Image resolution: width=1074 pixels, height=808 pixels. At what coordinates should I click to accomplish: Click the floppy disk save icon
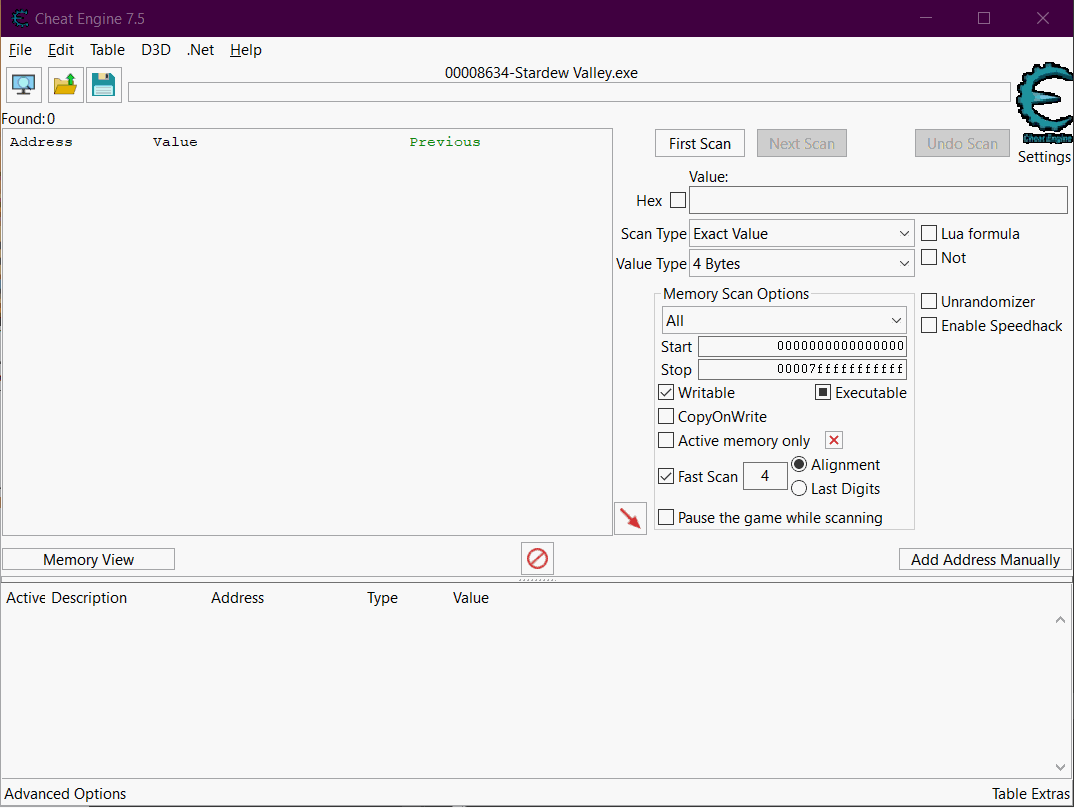103,85
